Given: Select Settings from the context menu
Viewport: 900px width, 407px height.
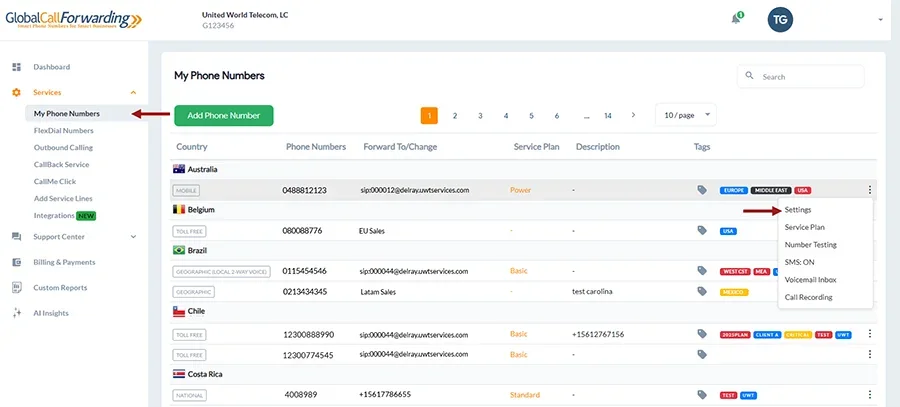Looking at the screenshot, I should 798,210.
